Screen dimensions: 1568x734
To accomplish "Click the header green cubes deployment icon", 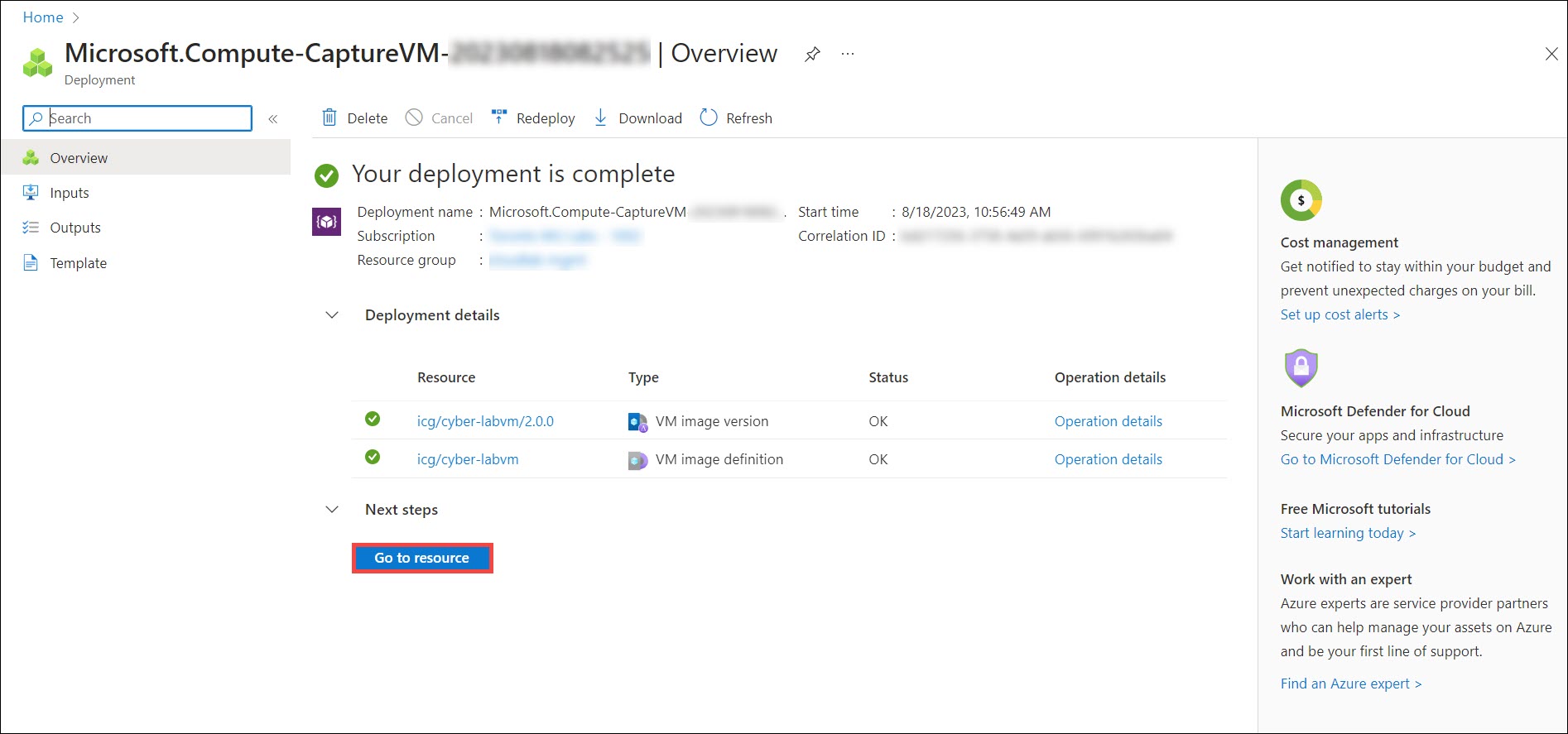I will (x=37, y=62).
